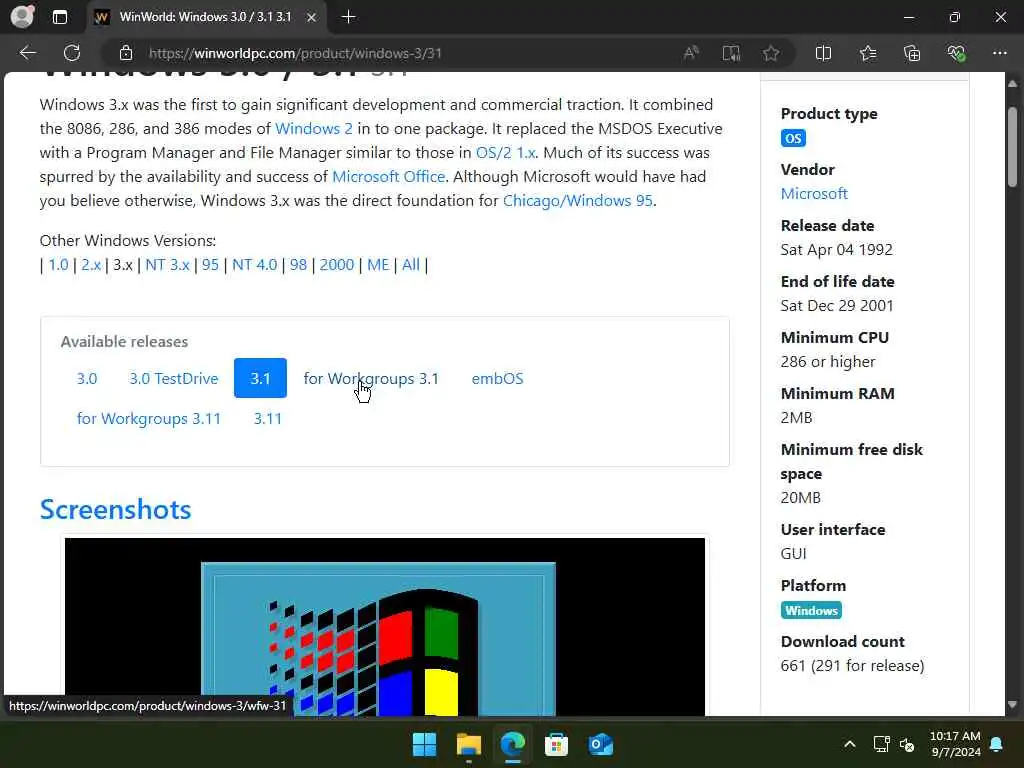The image size is (1024, 768).
Task: Open the Collections icon
Action: pos(912,53)
